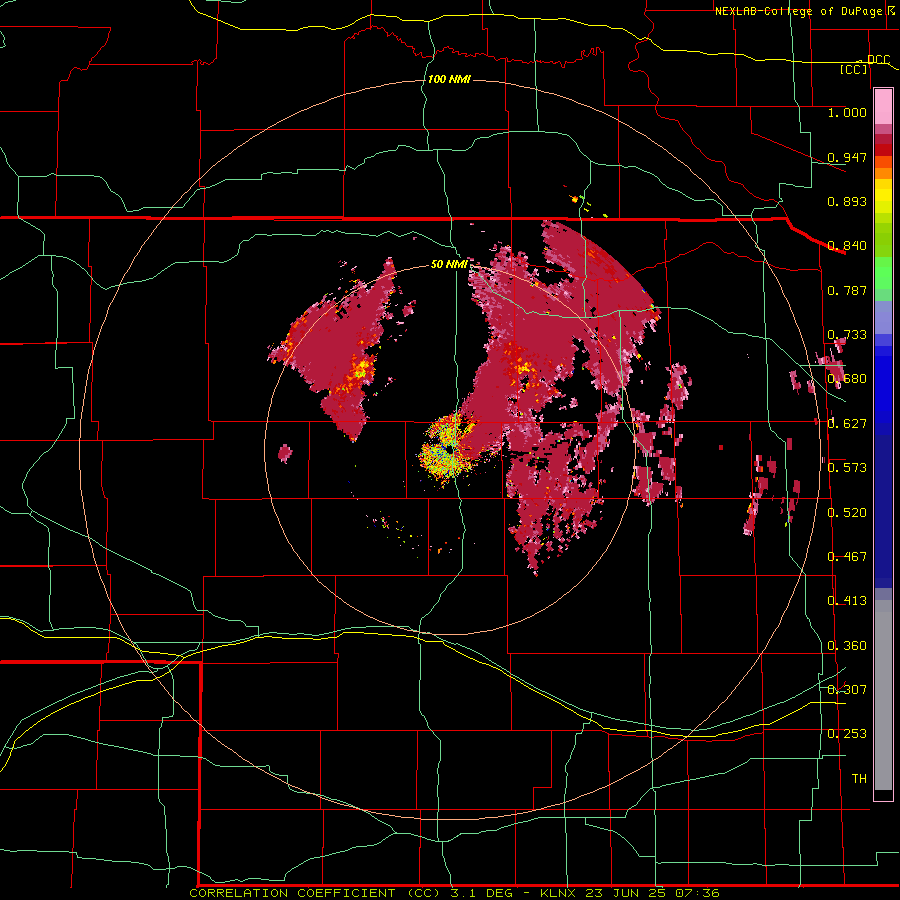Image resolution: width=900 pixels, height=900 pixels.
Task: Click the 0.947 scale value
Action: pyautogui.click(x=847, y=157)
